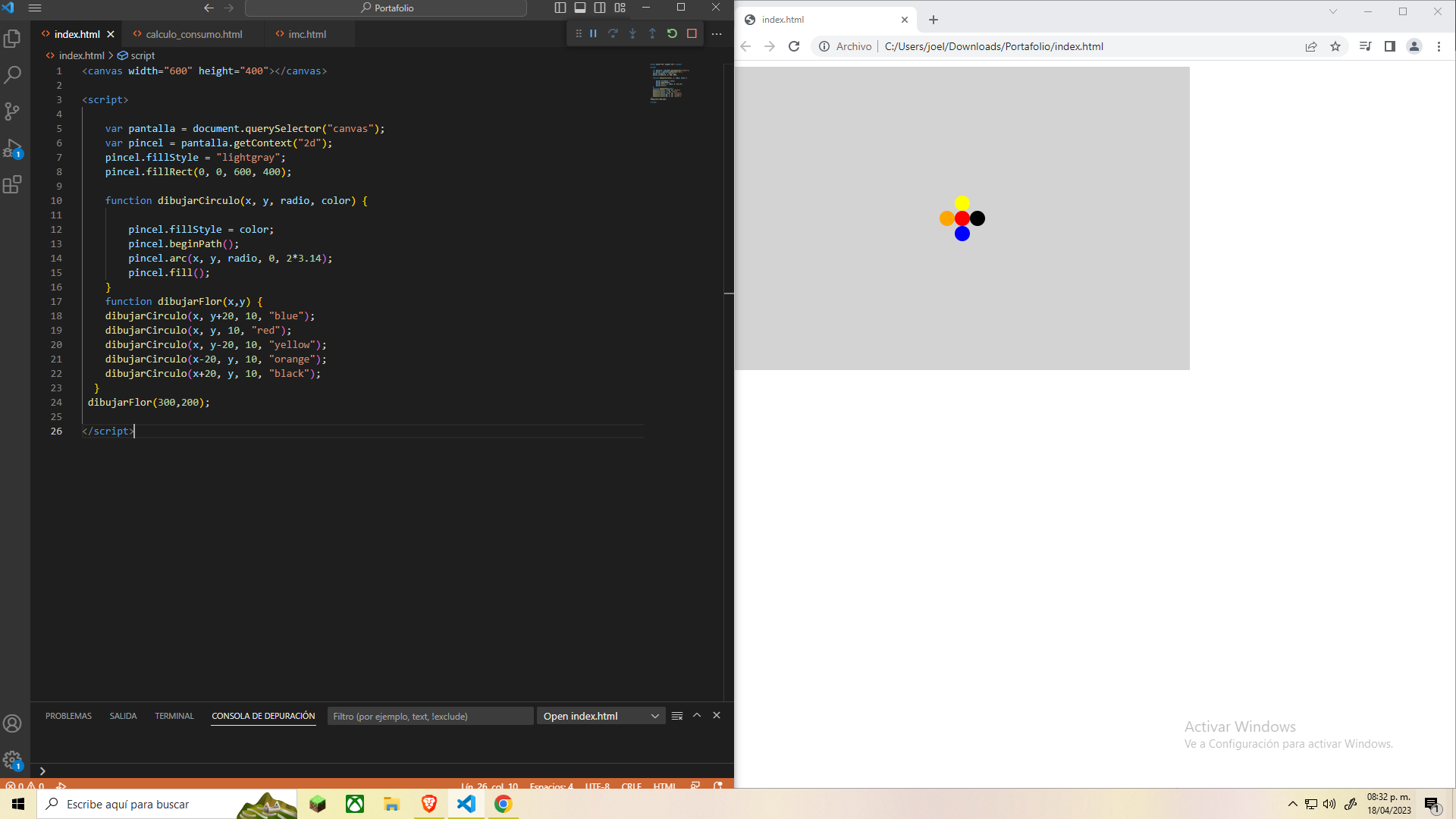The height and width of the screenshot is (819, 1456).
Task: Open the Extensions view
Action: 13,184
